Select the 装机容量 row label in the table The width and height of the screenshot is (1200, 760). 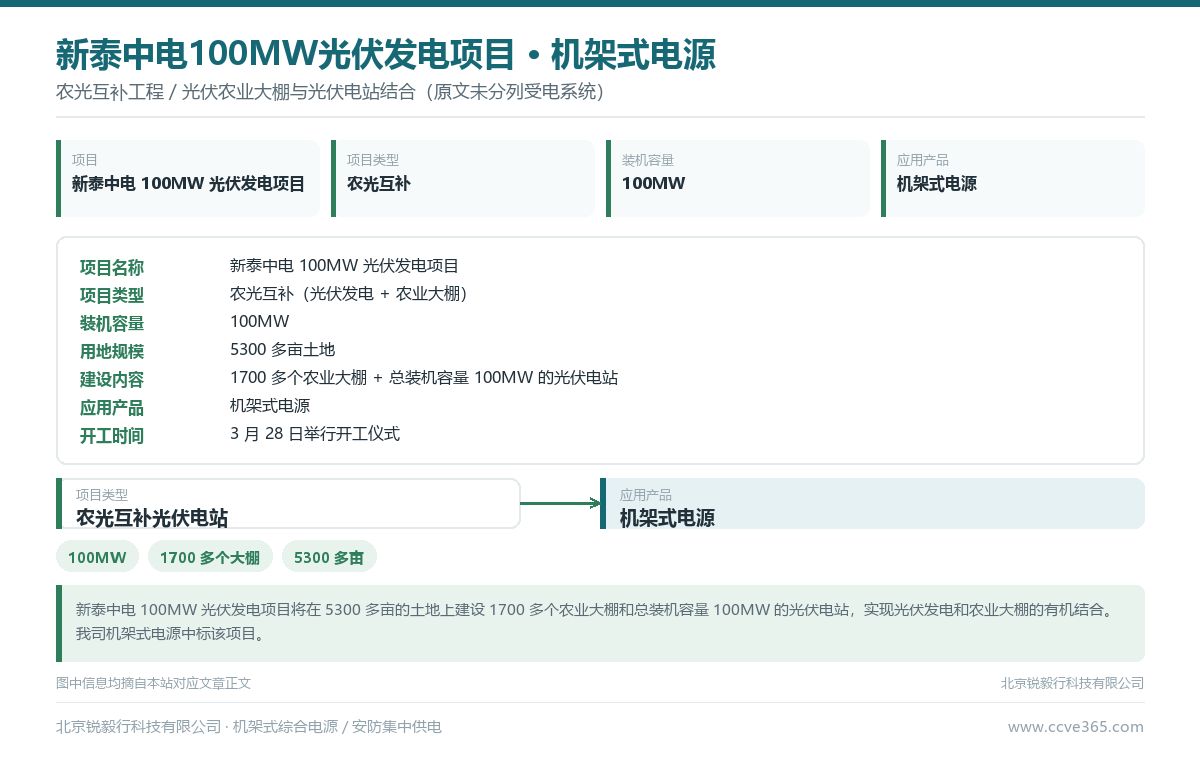coord(112,323)
